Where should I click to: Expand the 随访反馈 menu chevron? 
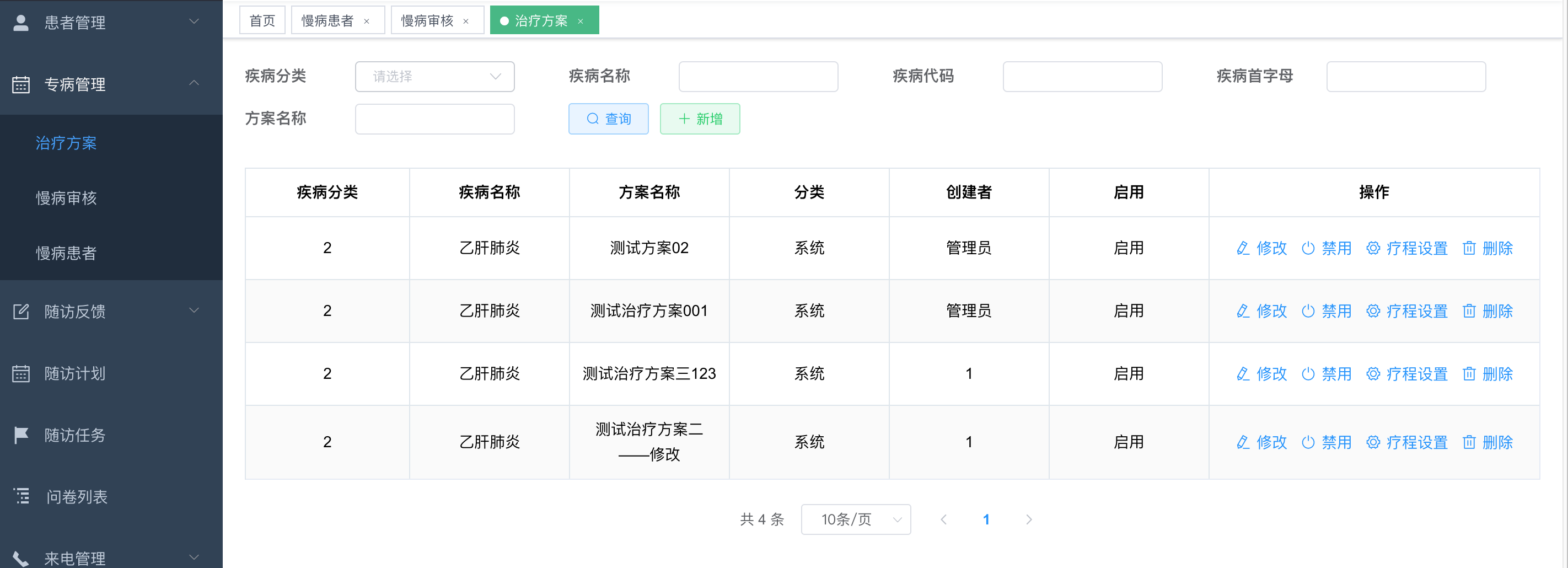tap(194, 310)
